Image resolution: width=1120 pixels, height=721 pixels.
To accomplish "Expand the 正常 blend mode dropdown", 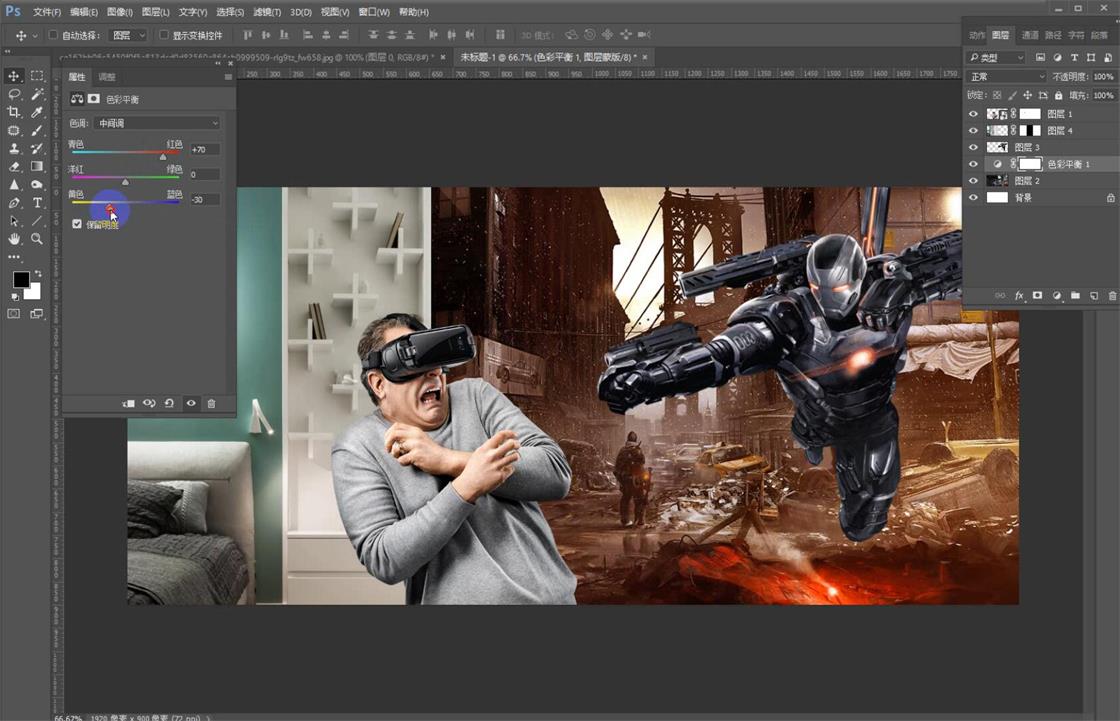I will [1007, 77].
